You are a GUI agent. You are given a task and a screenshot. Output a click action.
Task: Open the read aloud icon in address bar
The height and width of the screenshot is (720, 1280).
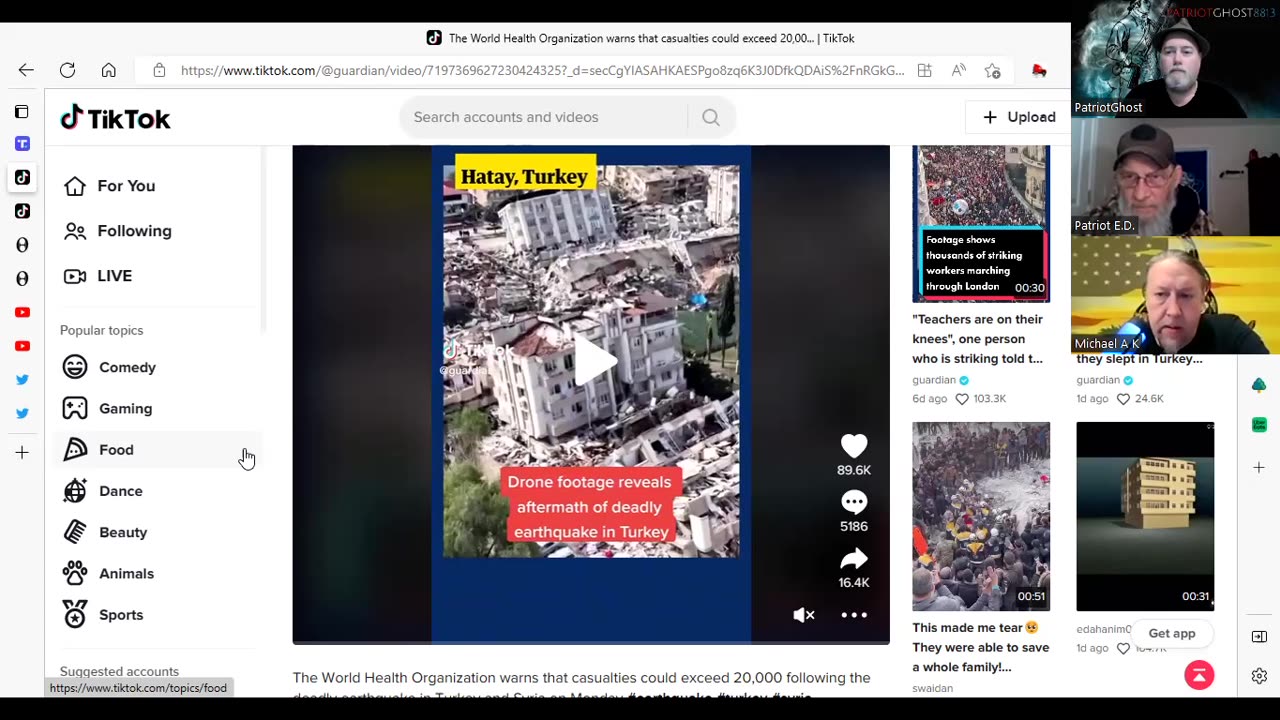tap(958, 70)
